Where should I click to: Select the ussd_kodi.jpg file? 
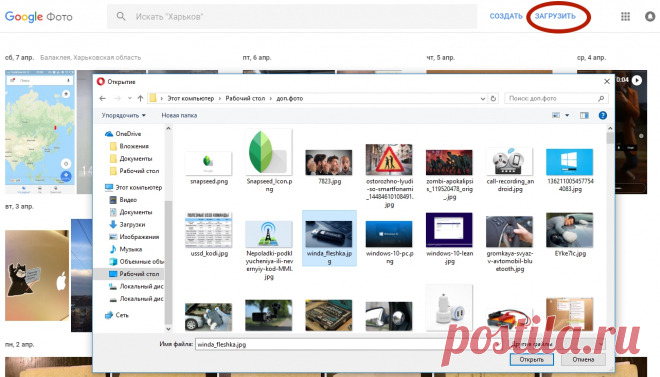tap(209, 235)
